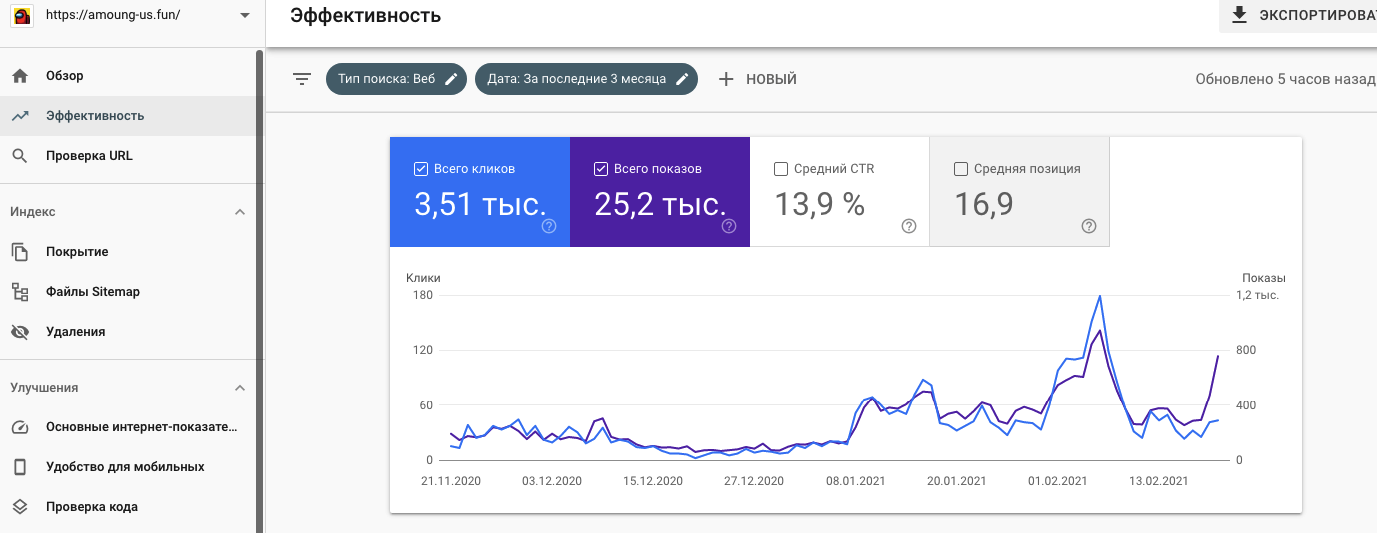Click the pages icon beside Покрытие

pyautogui.click(x=19, y=252)
